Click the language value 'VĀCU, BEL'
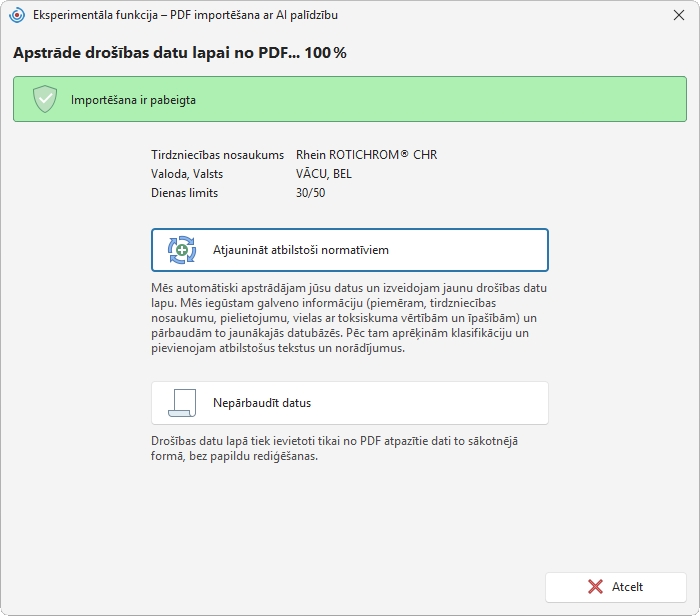Image resolution: width=700 pixels, height=616 pixels. (x=324, y=174)
